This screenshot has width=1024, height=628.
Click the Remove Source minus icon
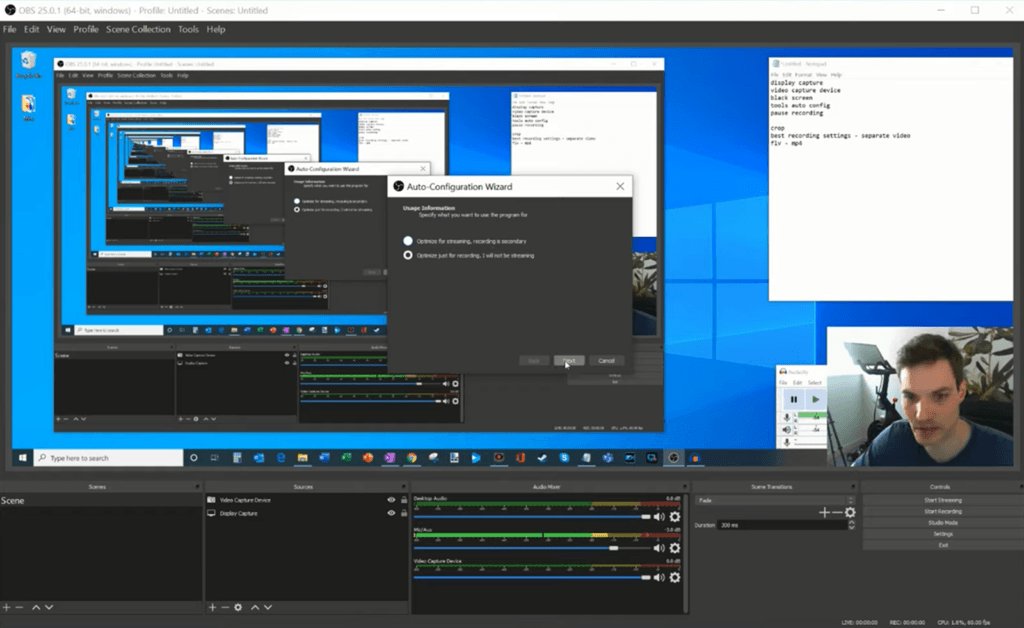point(225,607)
